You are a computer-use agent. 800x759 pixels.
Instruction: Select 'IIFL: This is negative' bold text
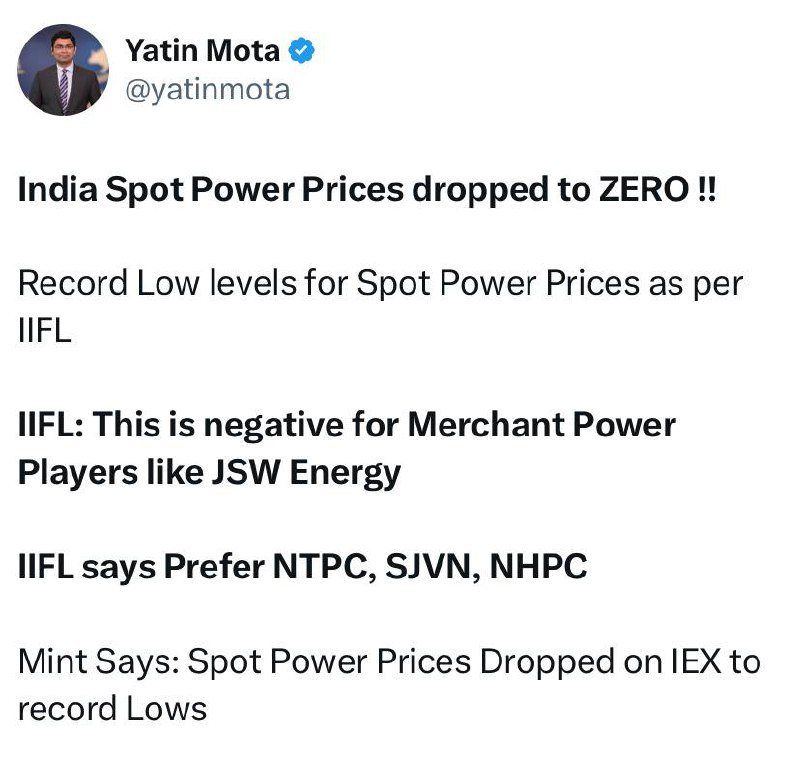pos(181,424)
